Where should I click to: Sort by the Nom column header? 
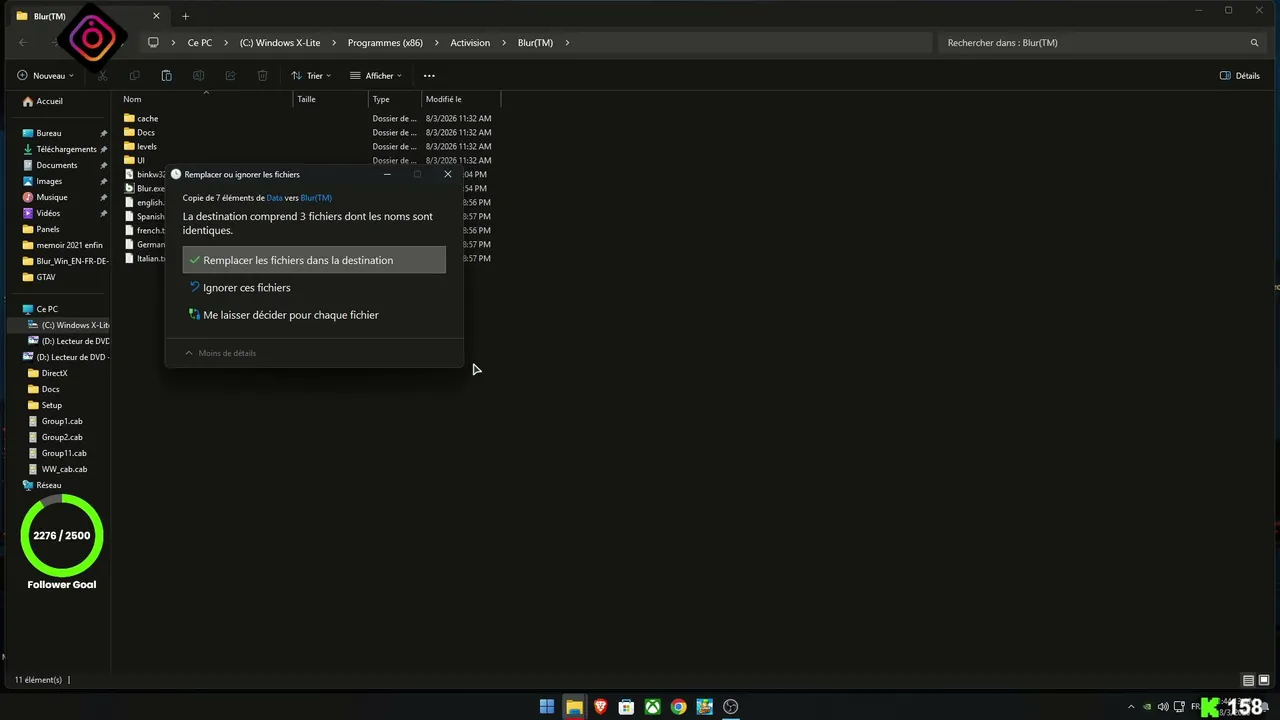pyautogui.click(x=207, y=99)
